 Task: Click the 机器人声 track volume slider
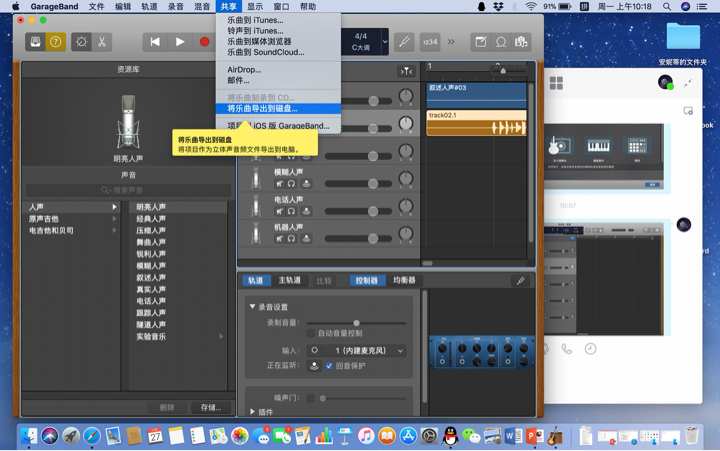pos(358,239)
